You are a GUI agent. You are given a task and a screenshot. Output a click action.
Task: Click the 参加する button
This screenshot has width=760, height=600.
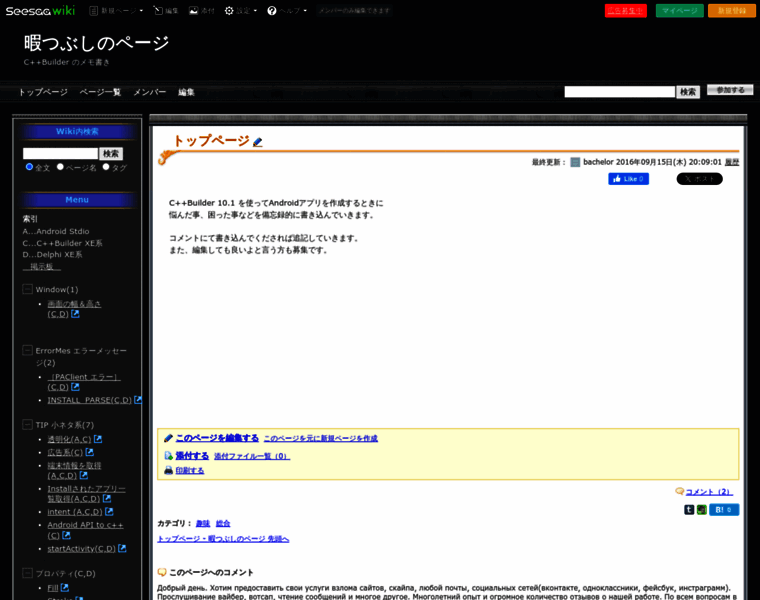(730, 90)
